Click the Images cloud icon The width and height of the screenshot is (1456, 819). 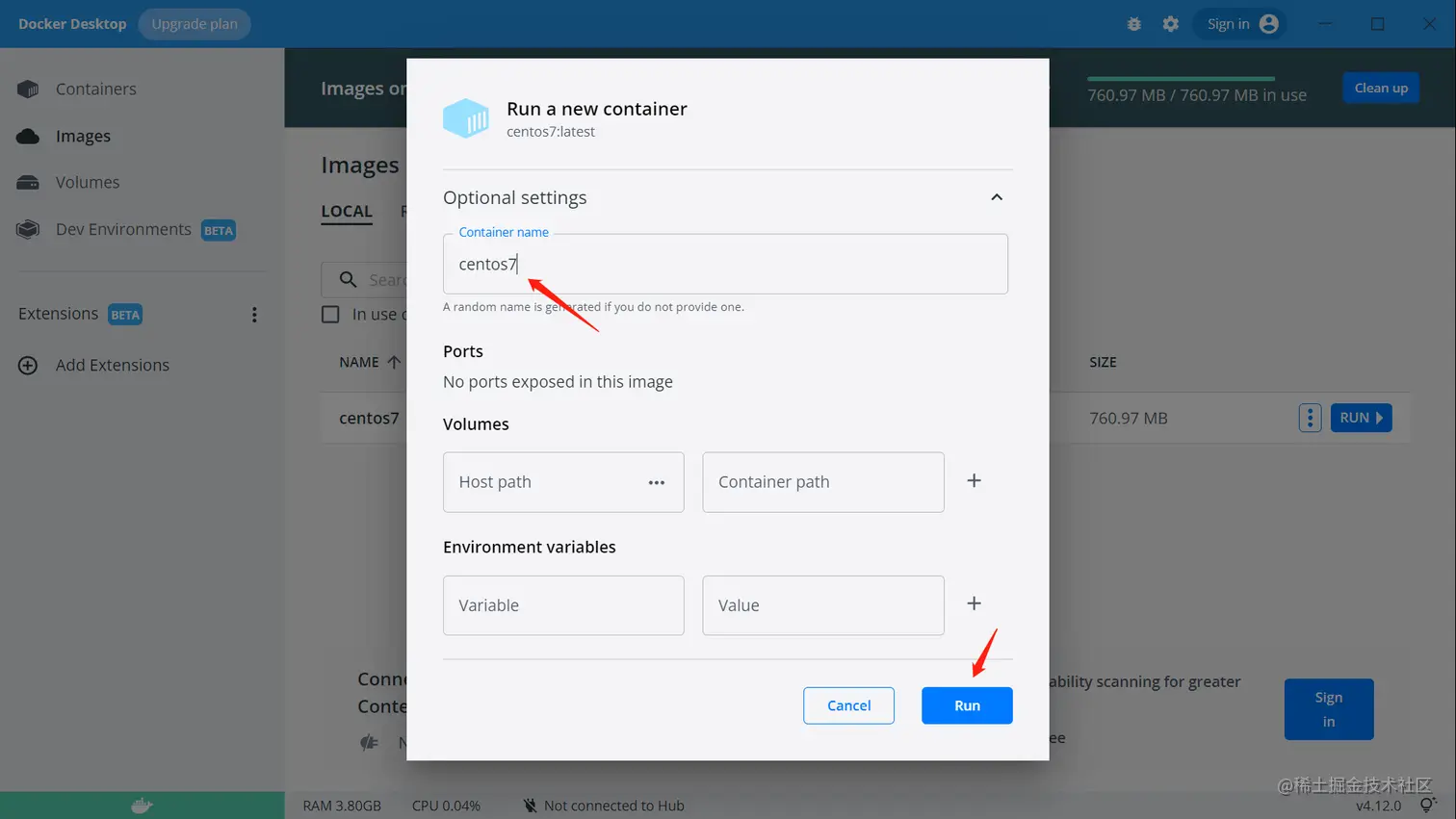(28, 136)
